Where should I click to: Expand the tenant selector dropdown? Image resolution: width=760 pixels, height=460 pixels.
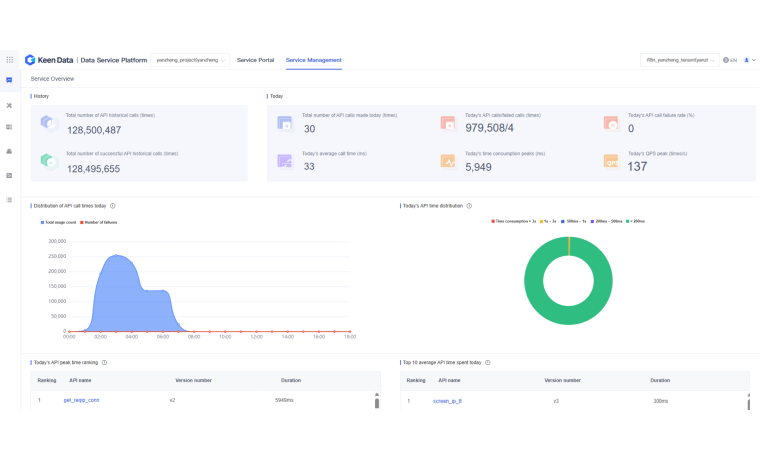[x=679, y=60]
